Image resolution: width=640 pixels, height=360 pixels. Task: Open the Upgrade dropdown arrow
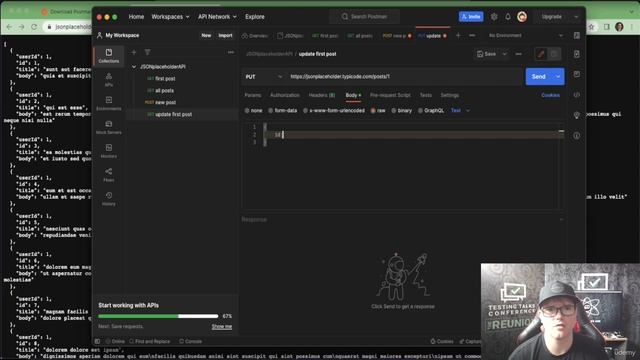[576, 17]
